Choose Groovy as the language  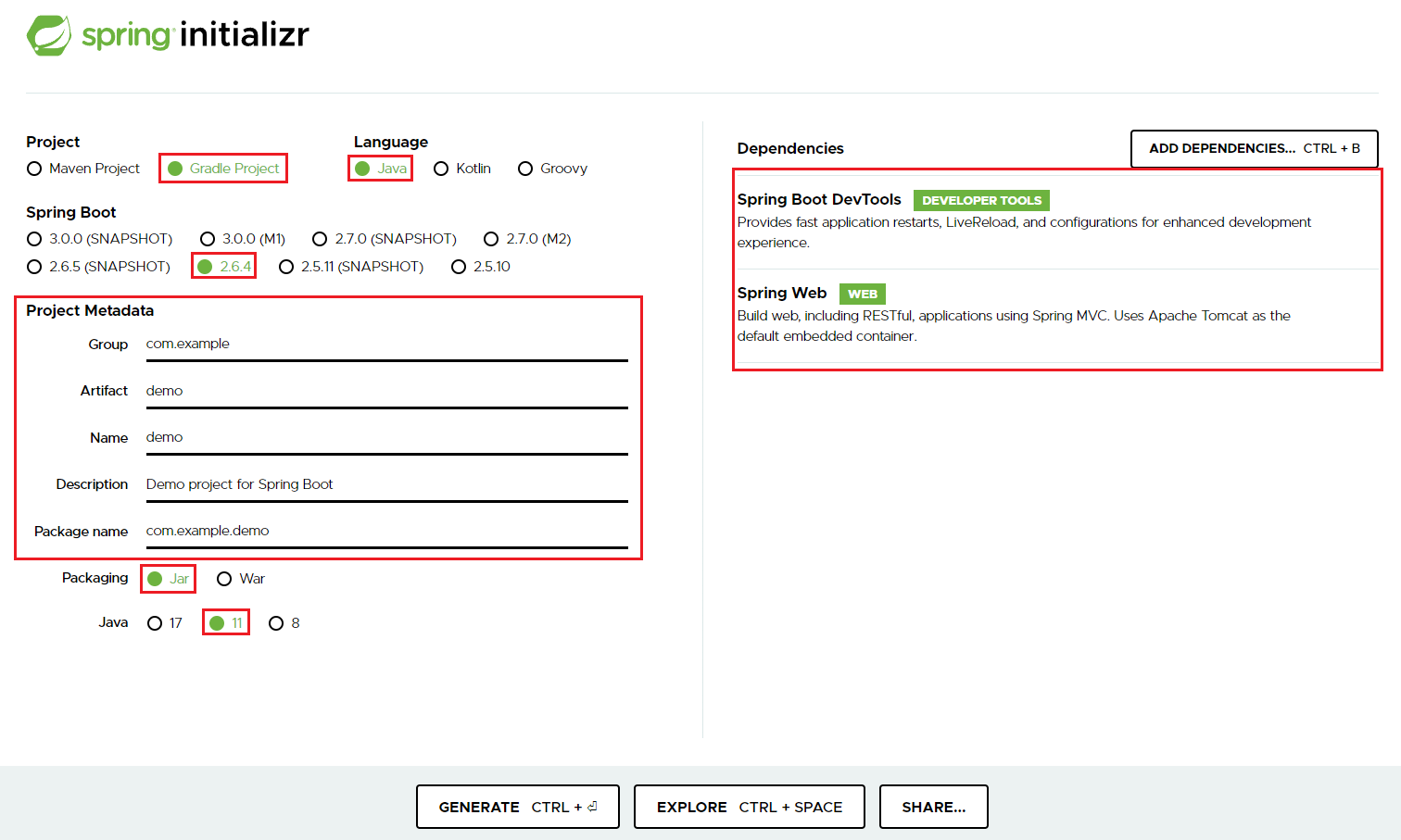coord(552,169)
